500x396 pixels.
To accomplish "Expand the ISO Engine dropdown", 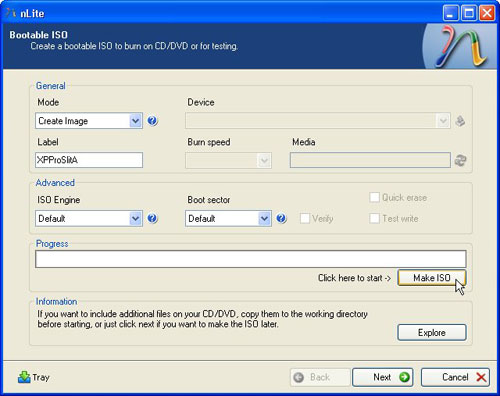I will click(x=89, y=218).
